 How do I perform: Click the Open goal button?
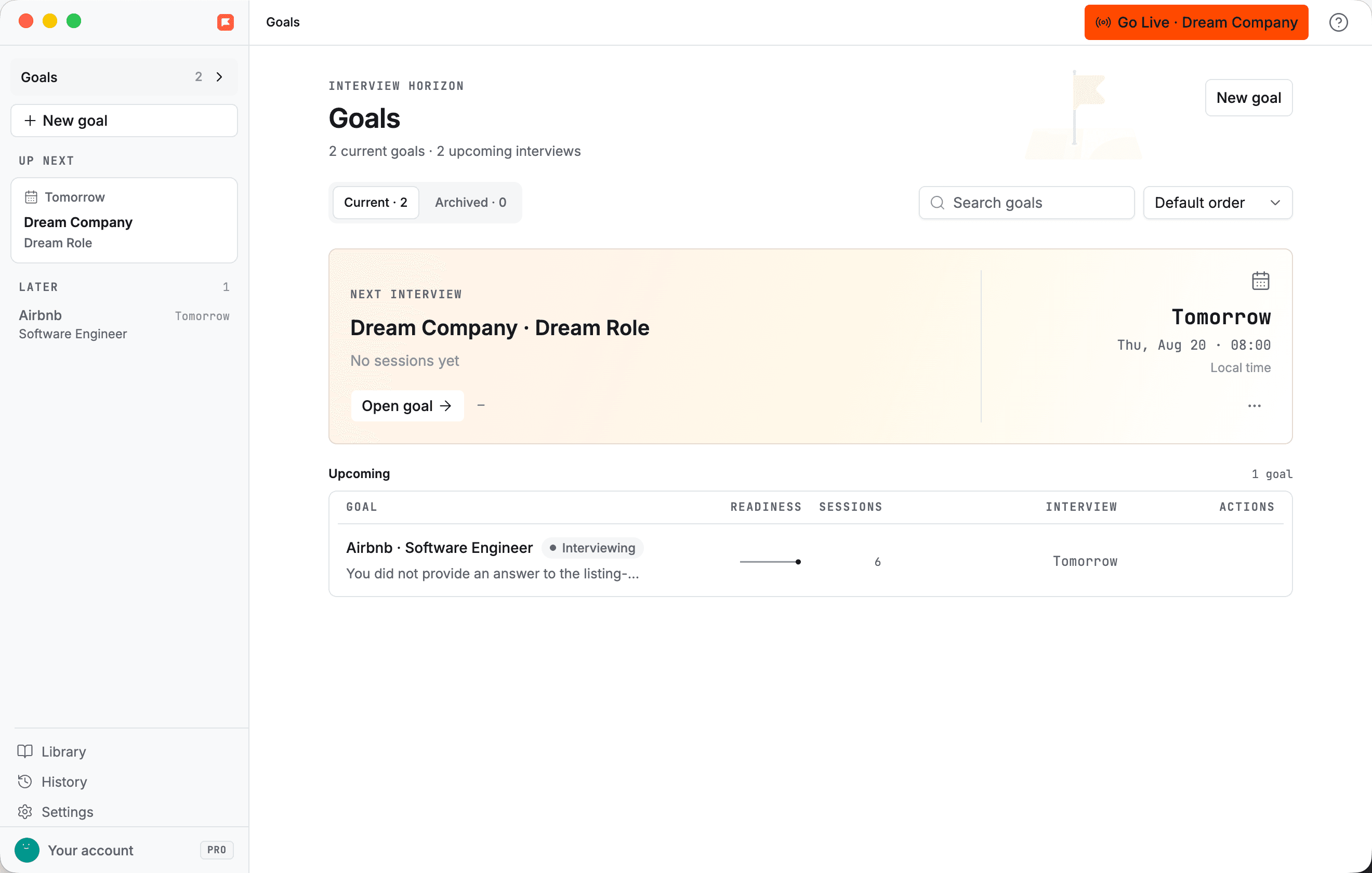point(407,406)
